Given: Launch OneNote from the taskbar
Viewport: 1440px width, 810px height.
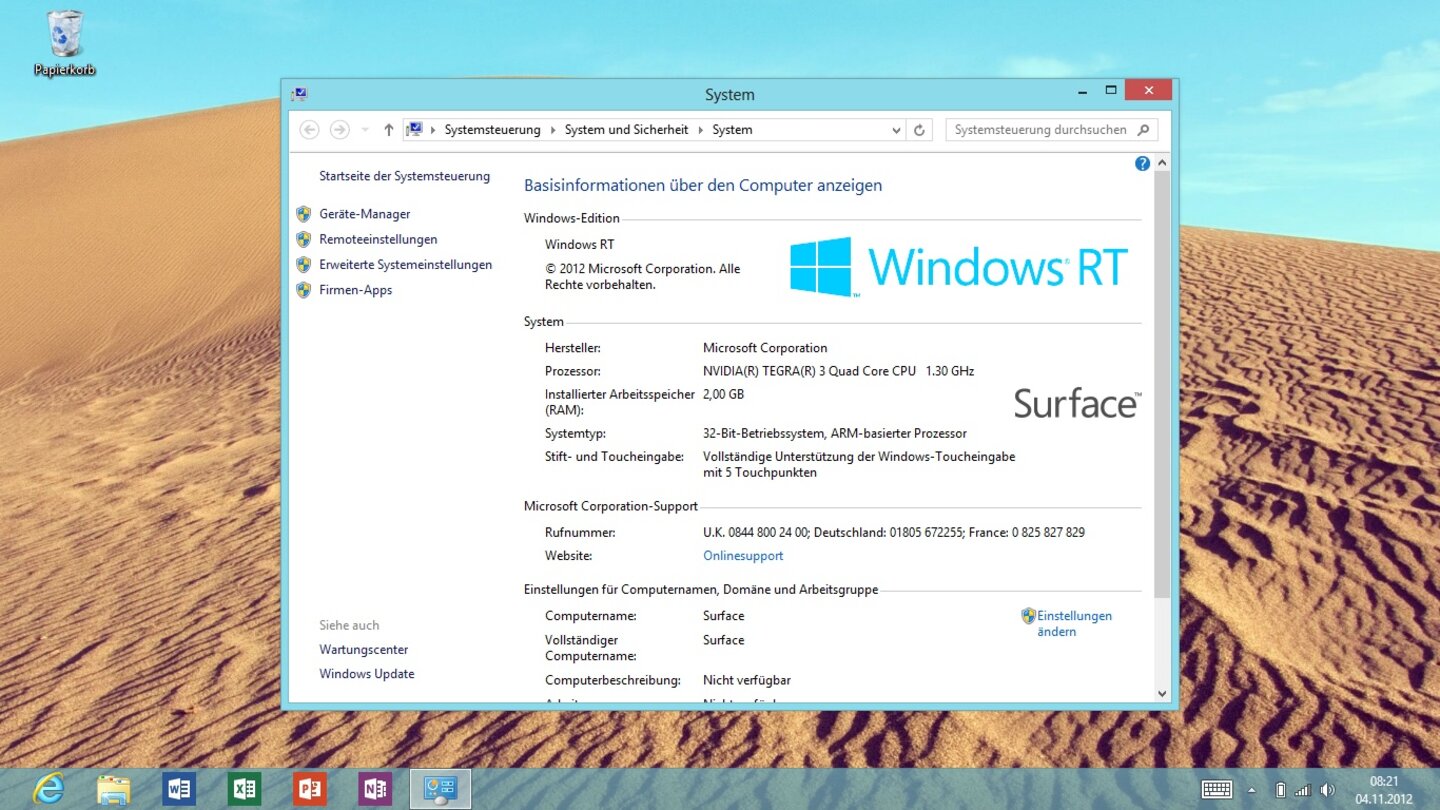Looking at the screenshot, I should pos(375,789).
